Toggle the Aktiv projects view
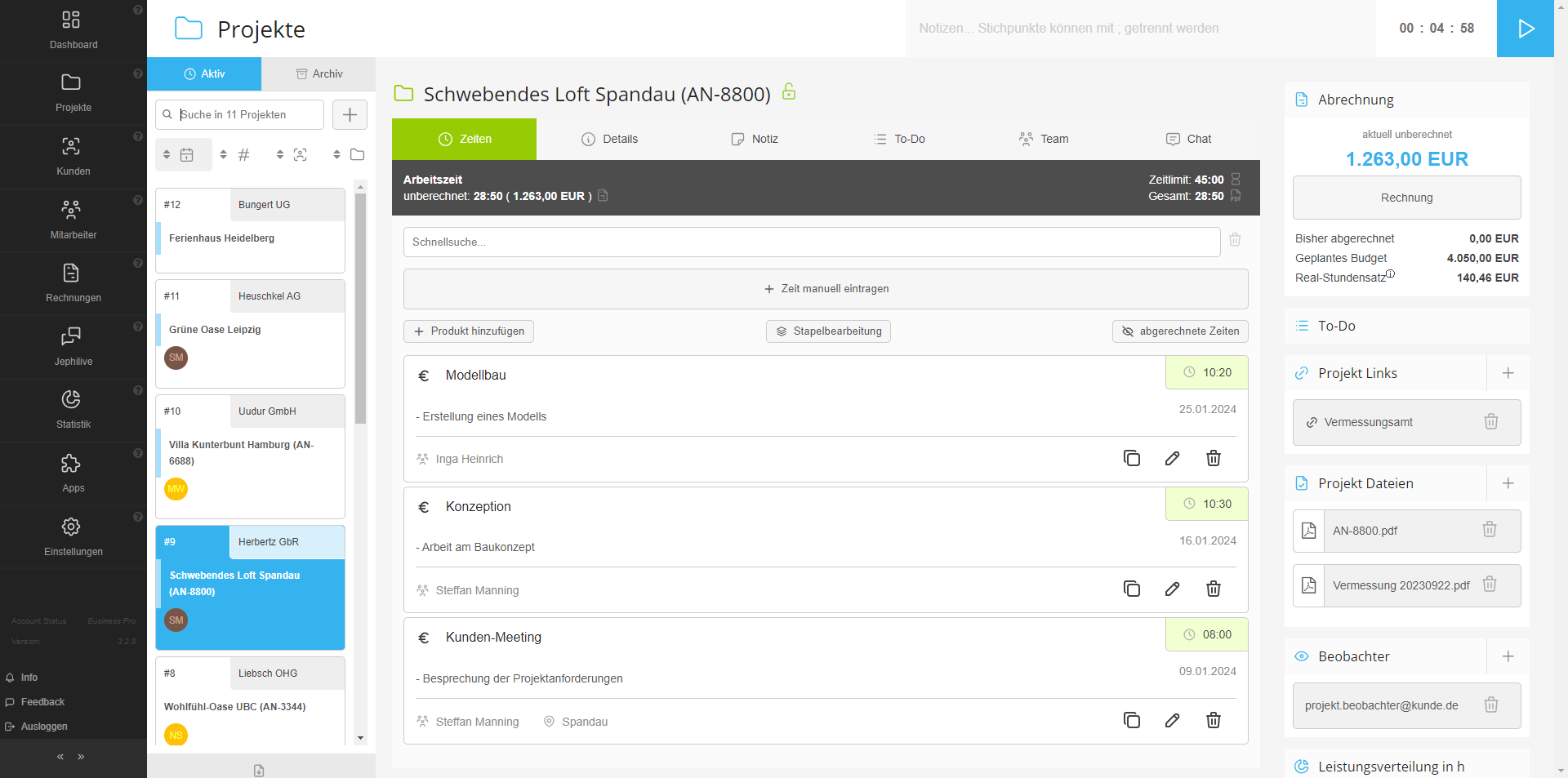Screen dimensions: 1568x778 click(204, 73)
